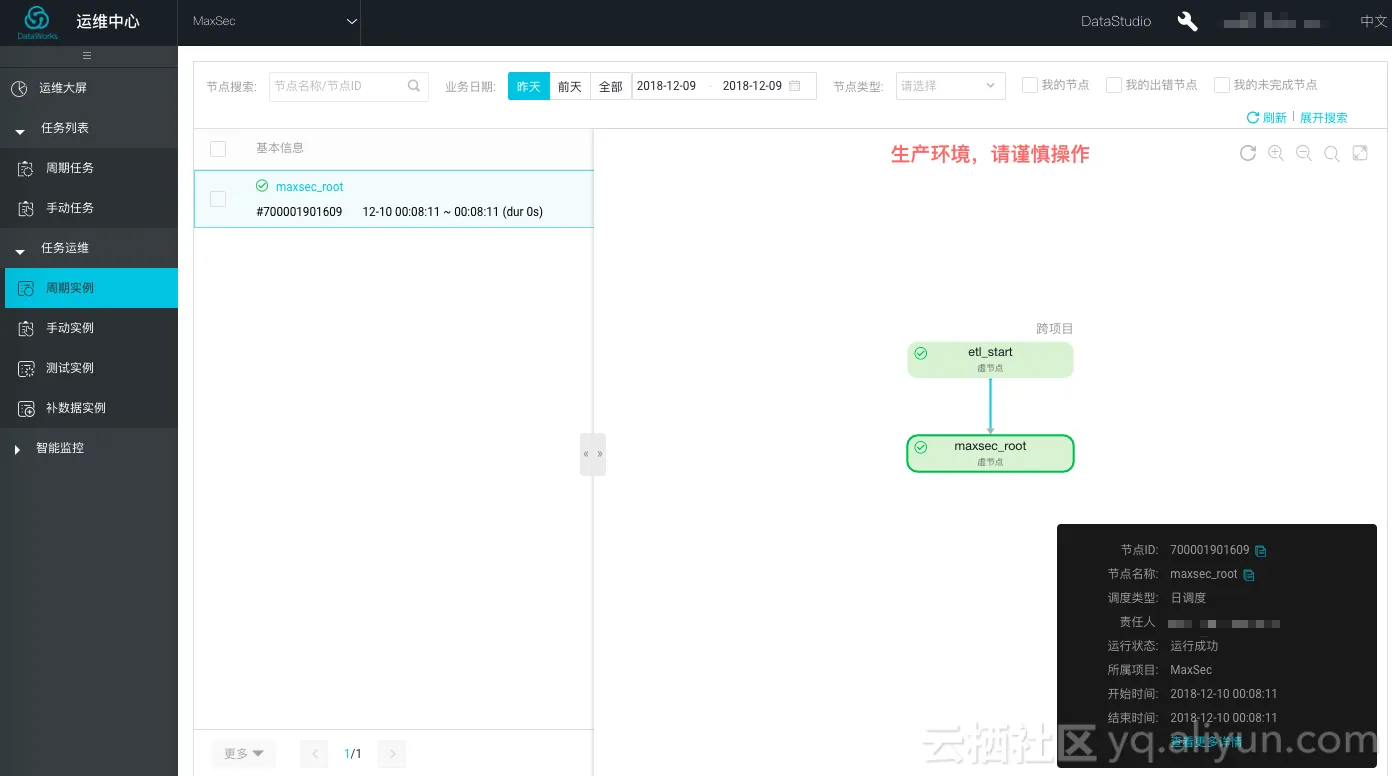Viewport: 1392px width, 776px height.
Task: Open the 节点类型 请选择 dropdown
Action: 950,86
